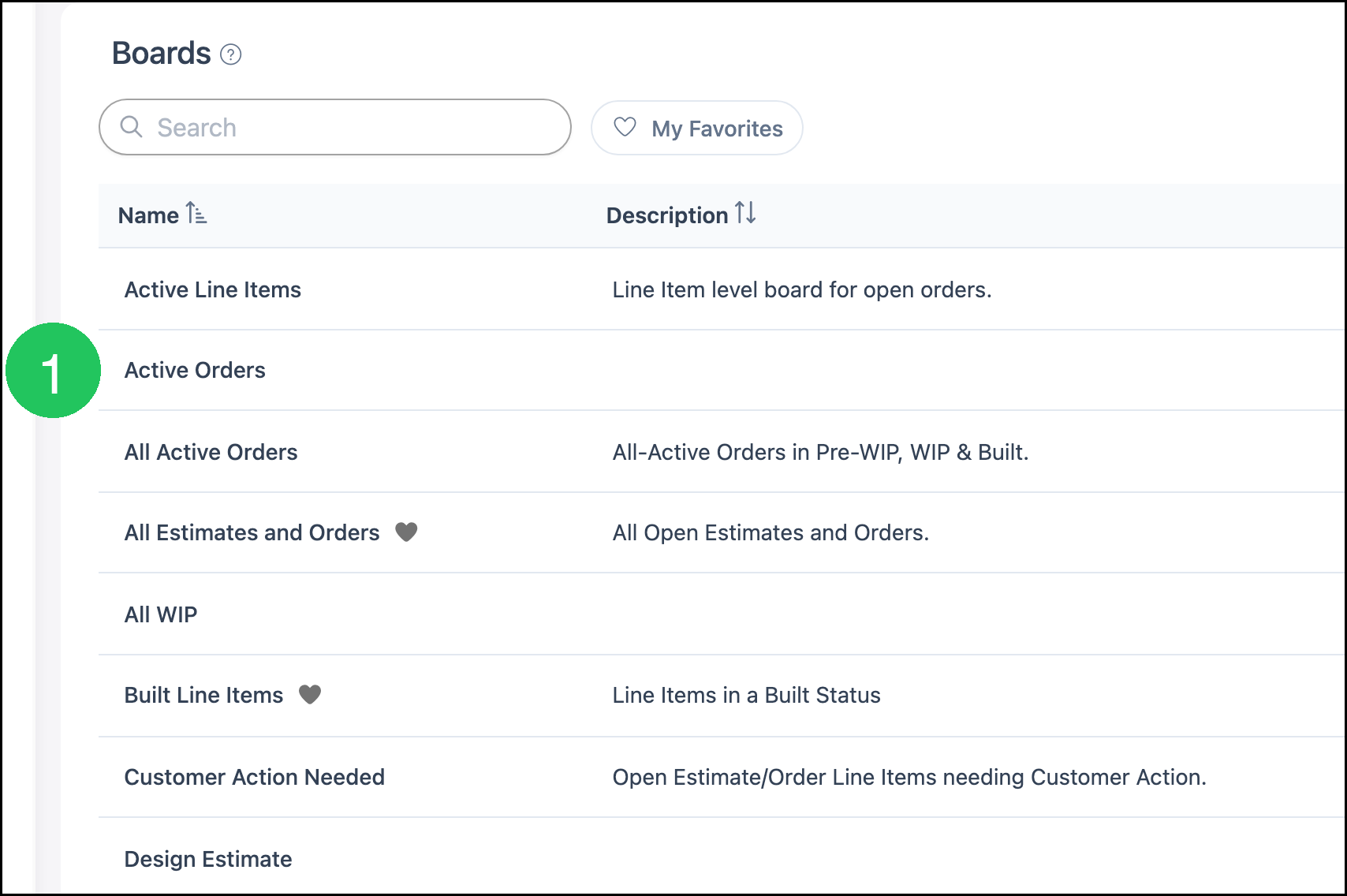This screenshot has width=1347, height=896.
Task: Click the search magnifier icon
Action: tap(131, 127)
